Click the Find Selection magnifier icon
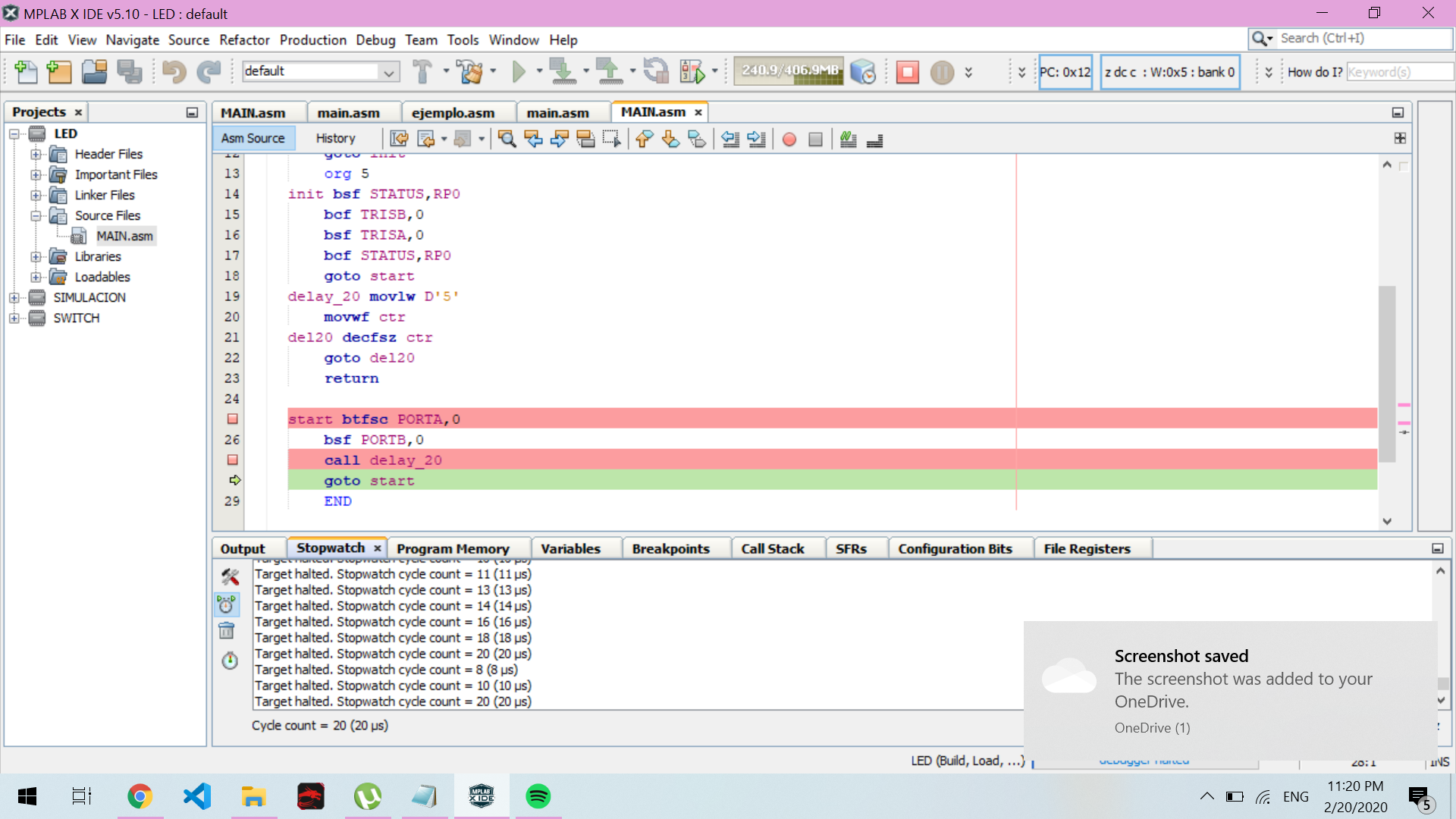 click(507, 139)
